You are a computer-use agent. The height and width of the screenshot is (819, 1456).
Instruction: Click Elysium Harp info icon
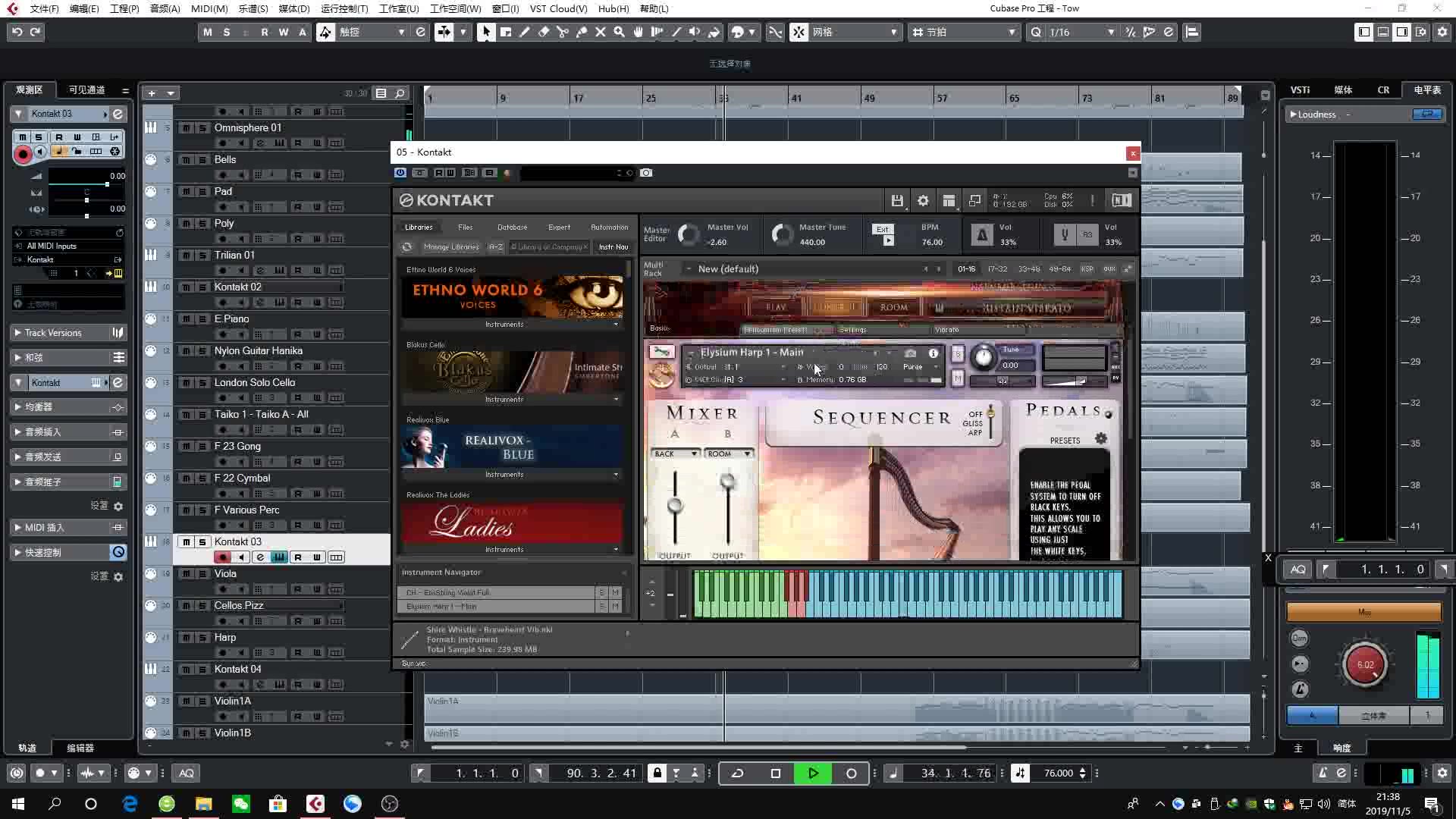tap(934, 353)
